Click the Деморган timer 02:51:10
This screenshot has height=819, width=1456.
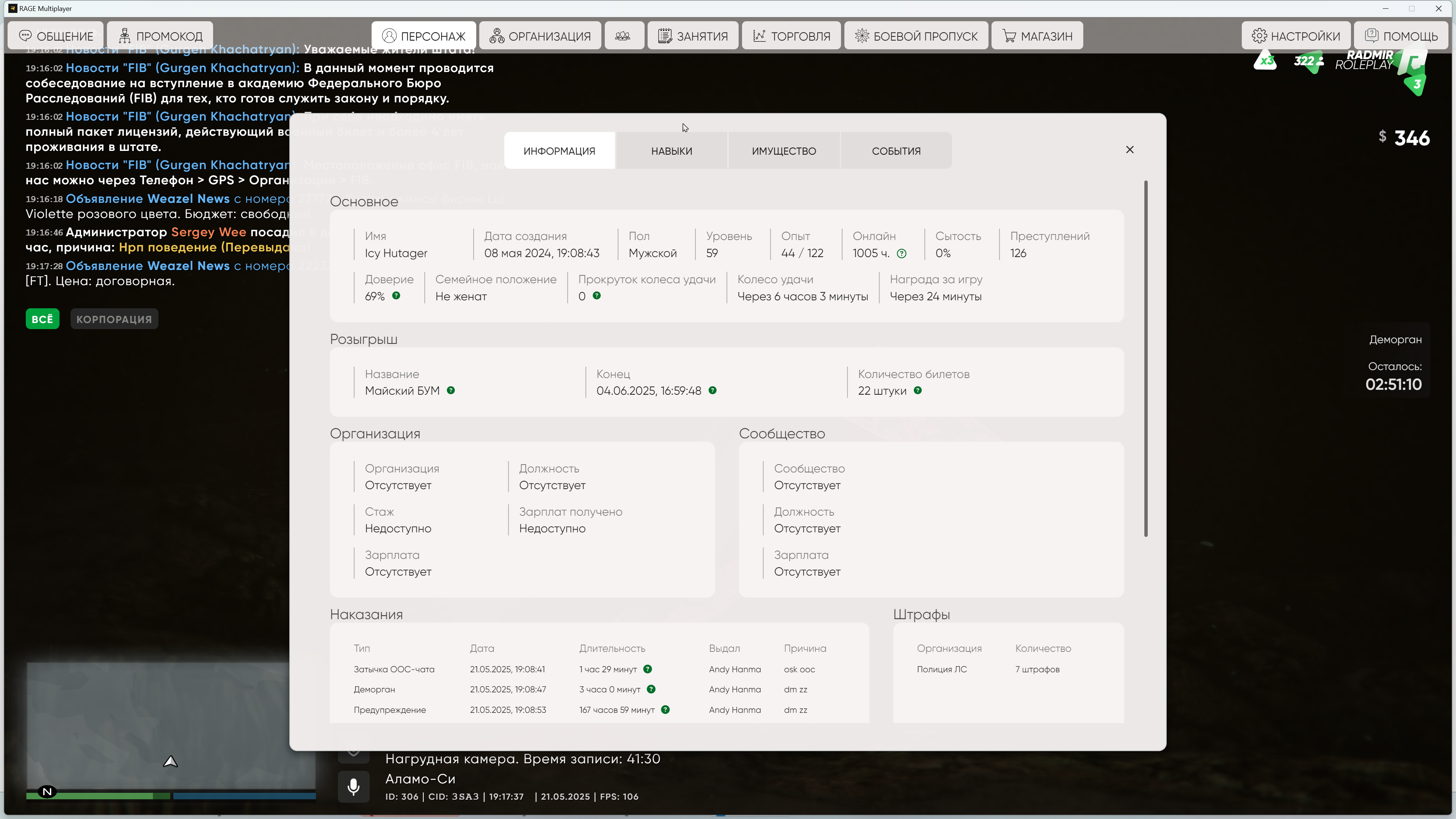coord(1393,384)
